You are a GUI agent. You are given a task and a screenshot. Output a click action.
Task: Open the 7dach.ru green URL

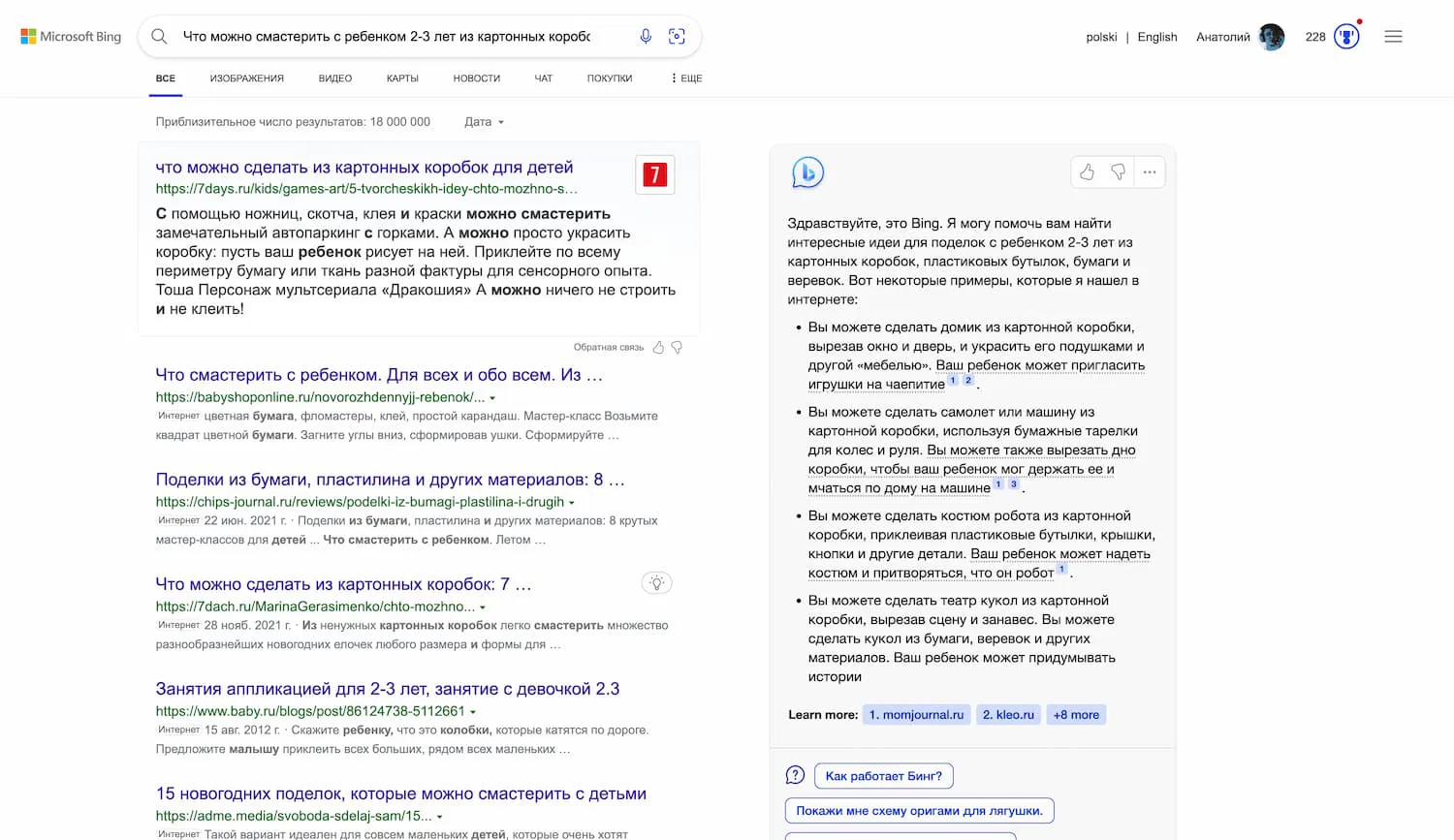pos(315,607)
